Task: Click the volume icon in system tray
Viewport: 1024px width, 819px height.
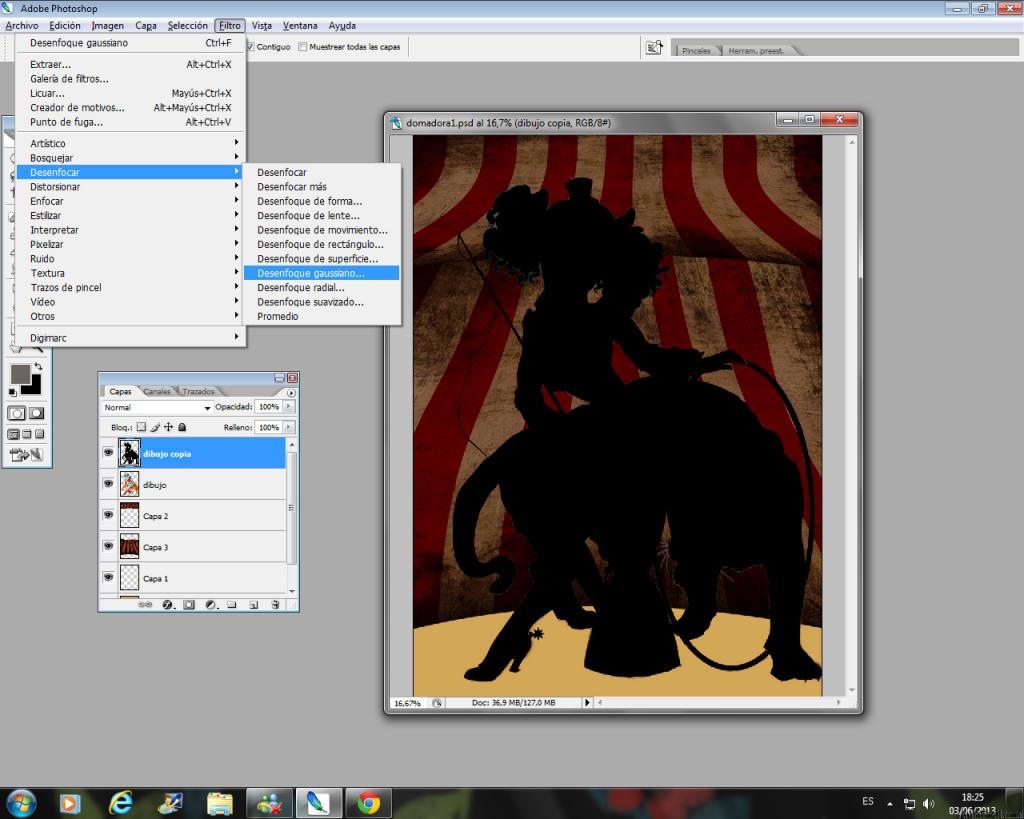Action: (x=928, y=804)
